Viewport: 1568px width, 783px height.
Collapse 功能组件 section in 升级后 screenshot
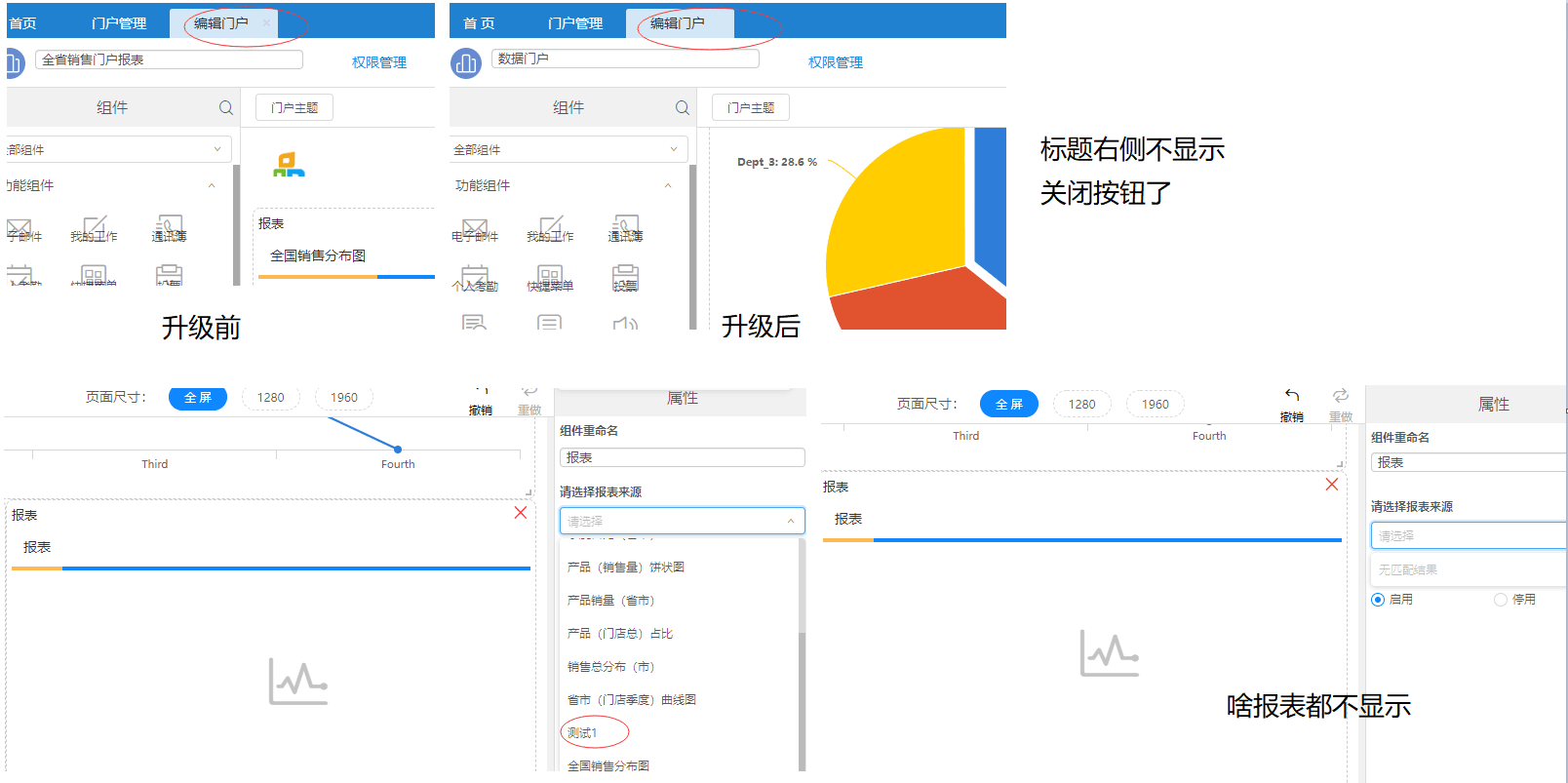click(668, 185)
